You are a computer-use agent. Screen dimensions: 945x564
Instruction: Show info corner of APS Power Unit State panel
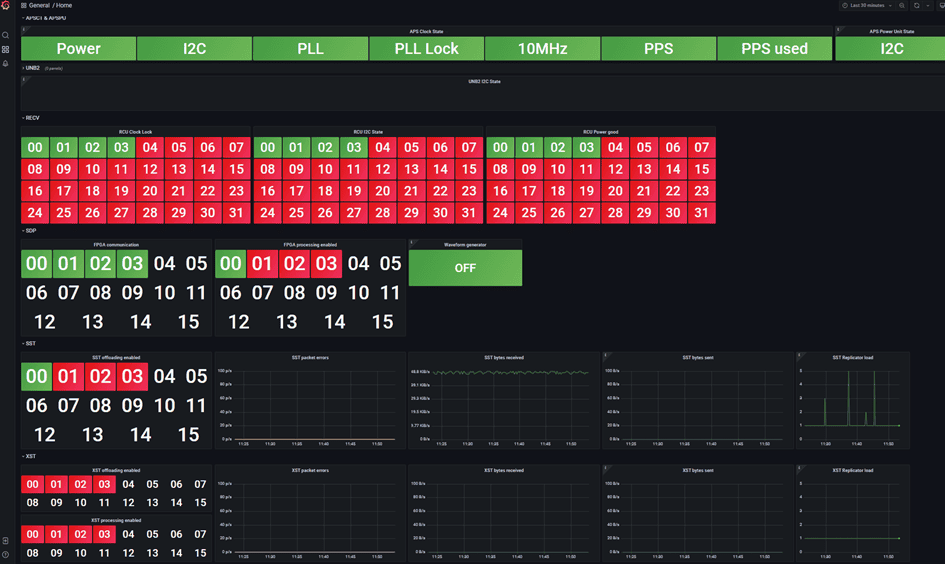pyautogui.click(x=838, y=29)
